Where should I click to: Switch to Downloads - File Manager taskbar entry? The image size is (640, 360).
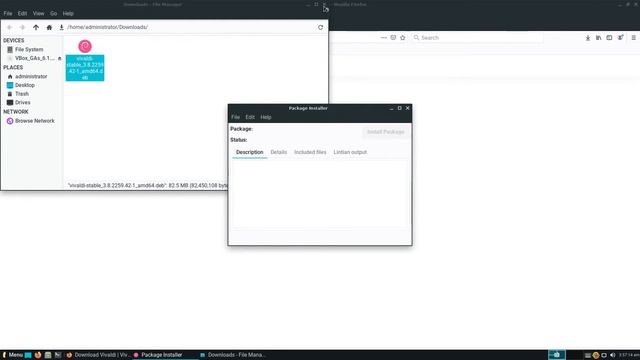point(232,355)
